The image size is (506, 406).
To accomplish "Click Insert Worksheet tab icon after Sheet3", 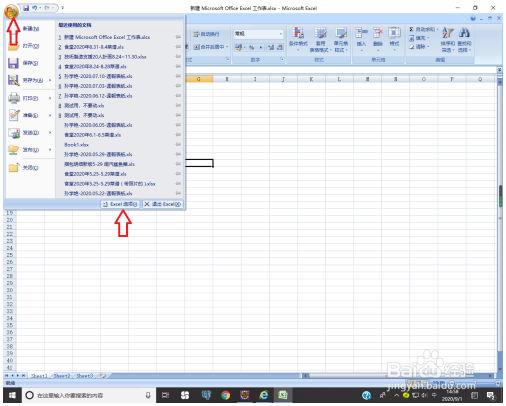I will 103,376.
